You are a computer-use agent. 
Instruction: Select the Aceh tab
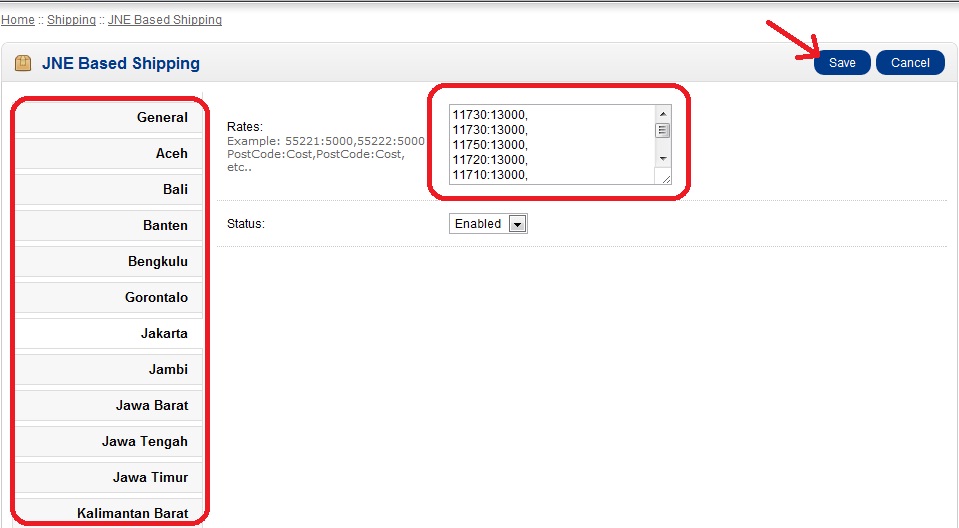tap(110, 154)
